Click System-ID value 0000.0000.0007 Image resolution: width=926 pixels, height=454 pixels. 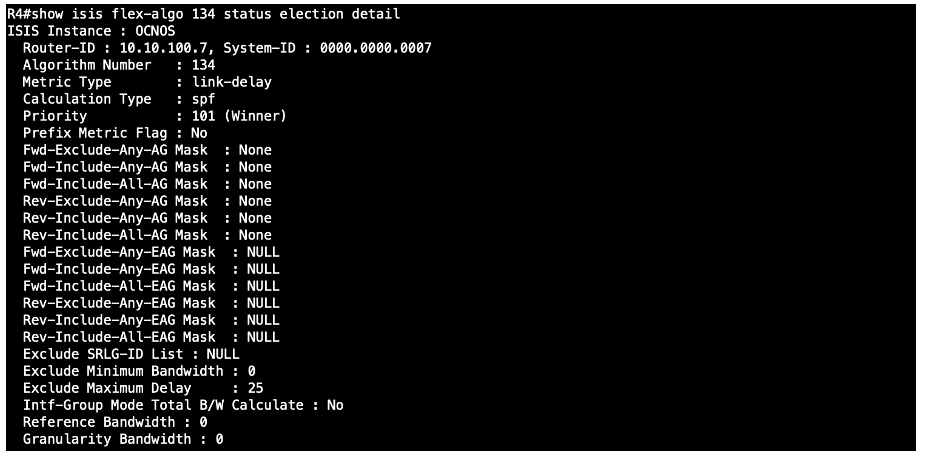coord(376,48)
